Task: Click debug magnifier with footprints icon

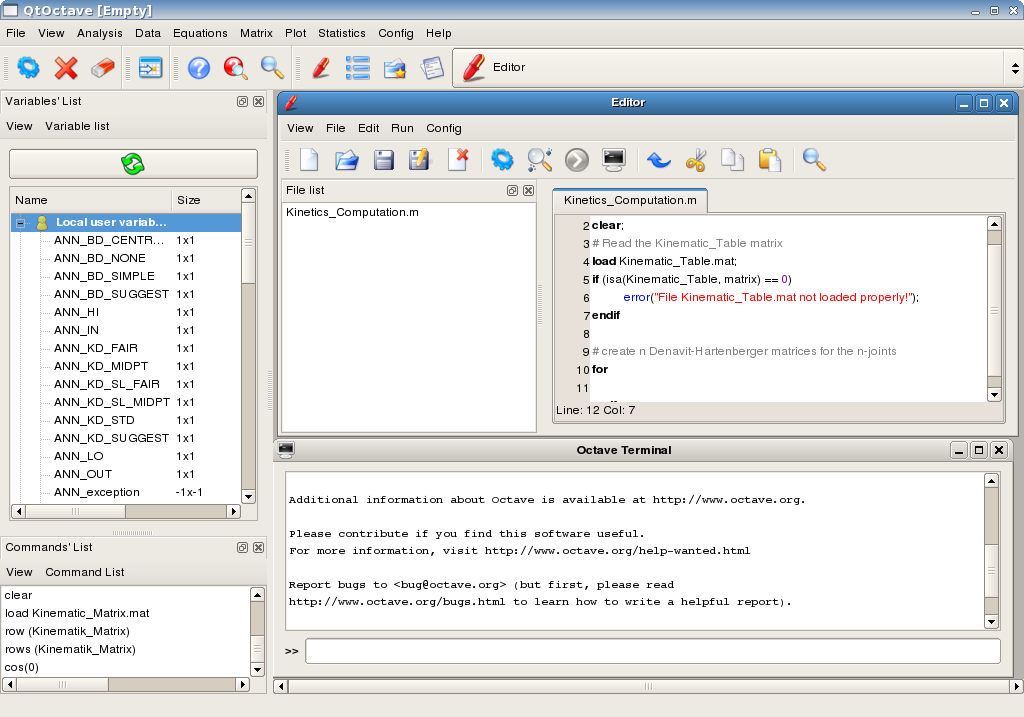Action: click(x=539, y=159)
